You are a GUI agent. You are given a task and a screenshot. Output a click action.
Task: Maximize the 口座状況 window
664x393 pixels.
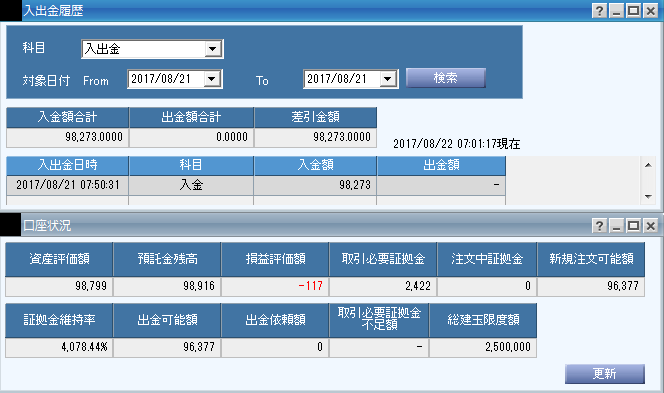point(634,226)
